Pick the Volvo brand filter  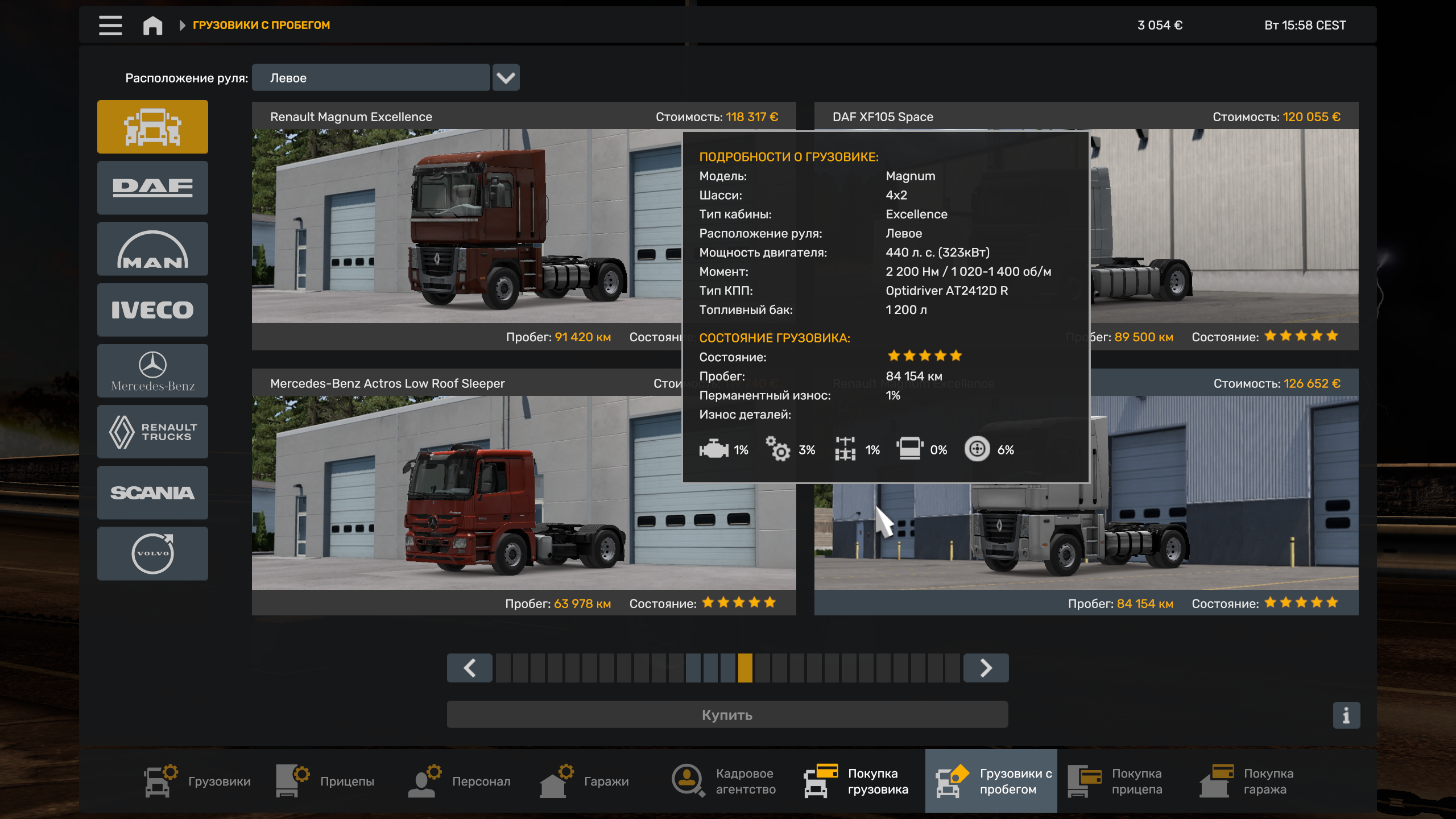tap(152, 553)
